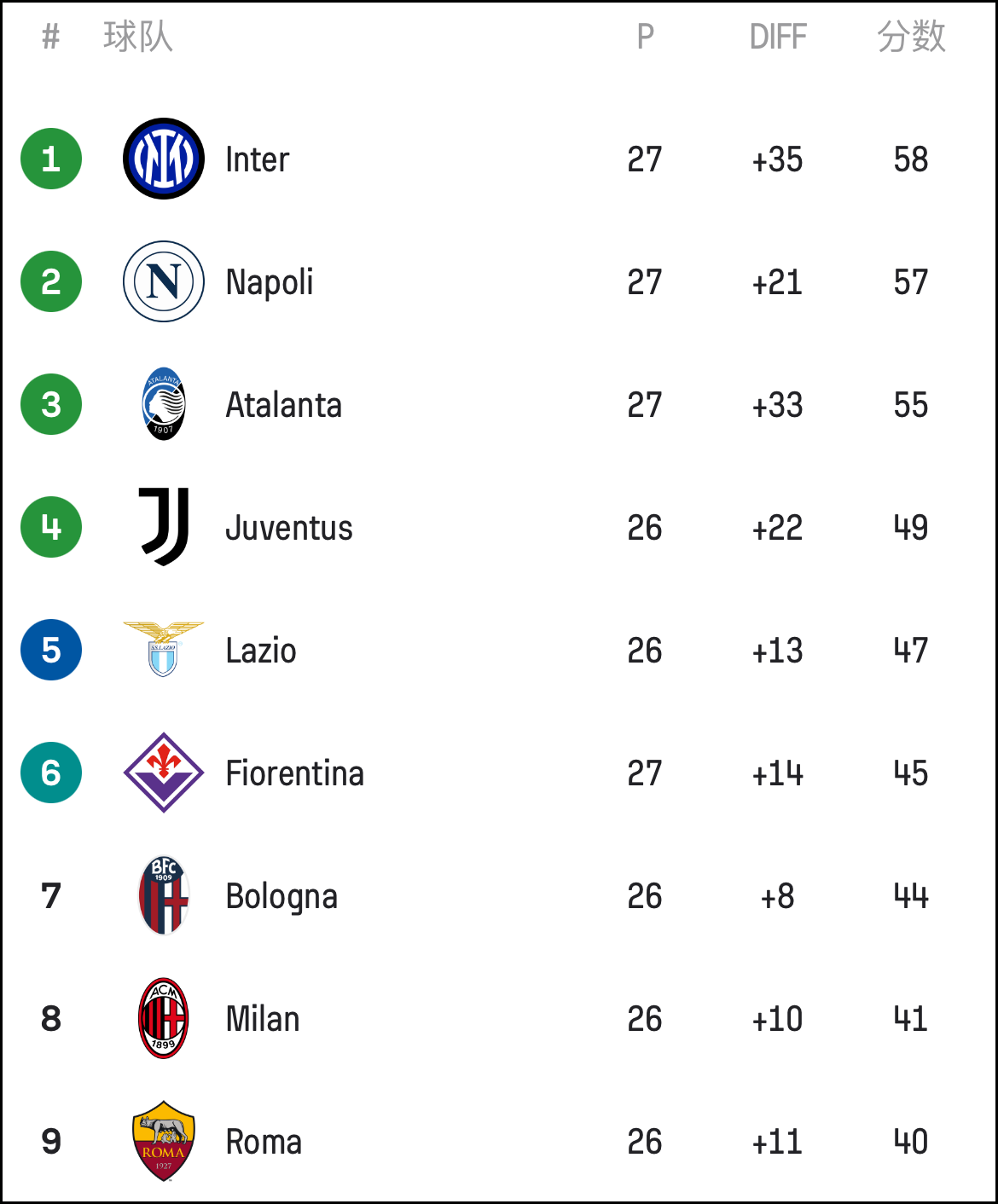Select the Fiorentina team name

point(295,773)
